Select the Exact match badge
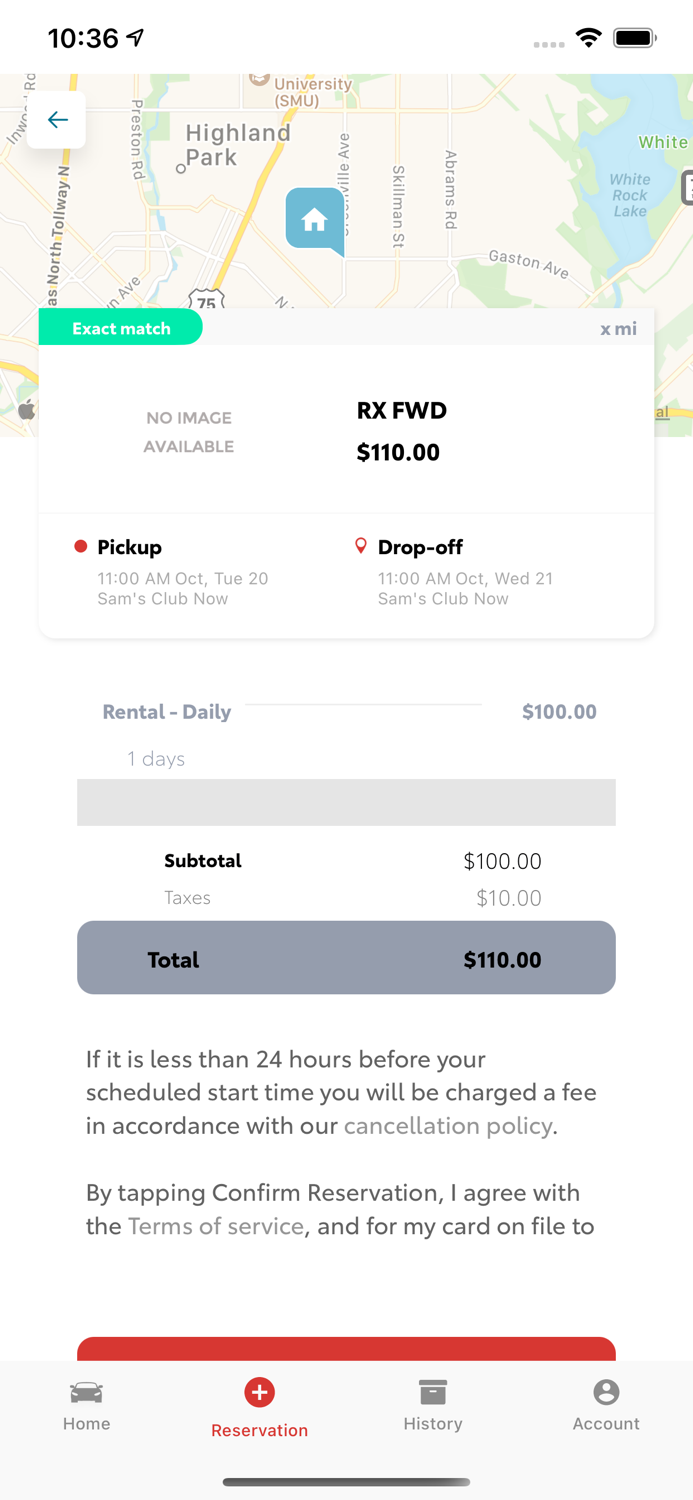This screenshot has height=1500, width=693. click(121, 328)
